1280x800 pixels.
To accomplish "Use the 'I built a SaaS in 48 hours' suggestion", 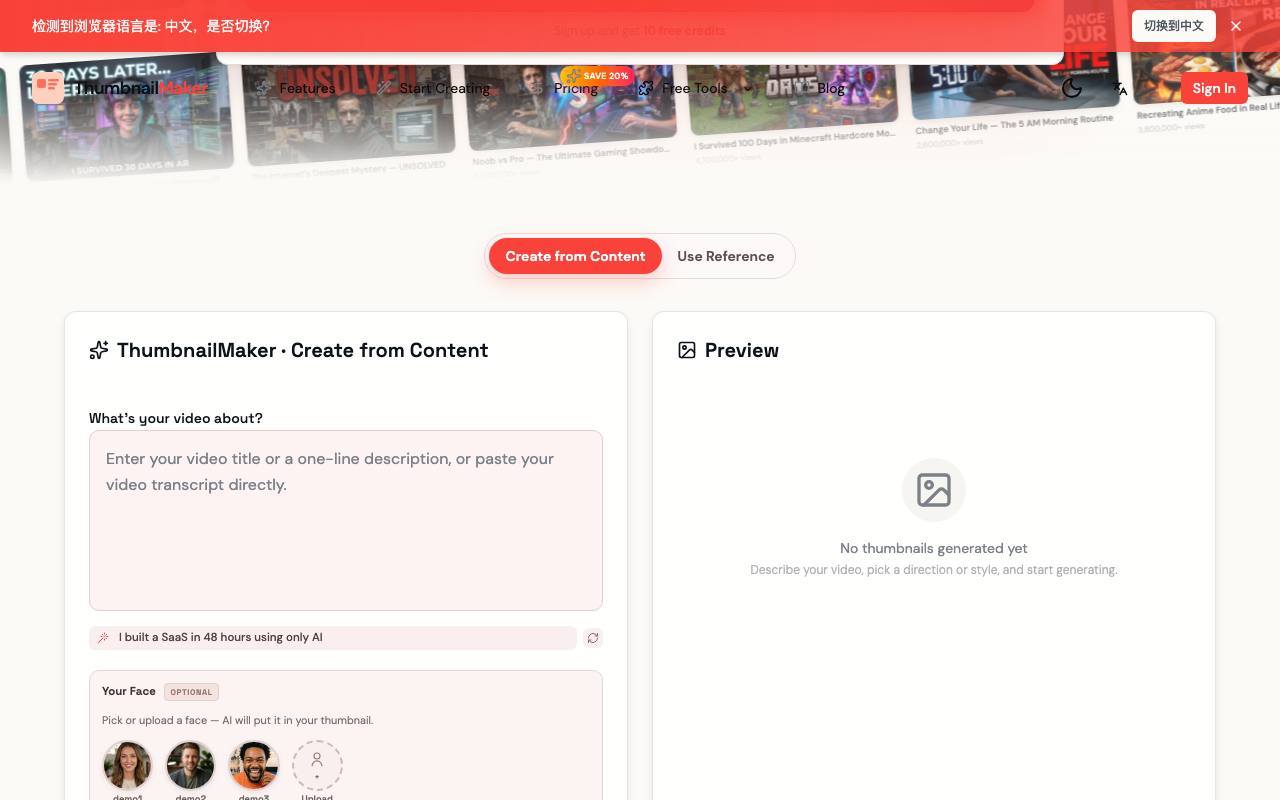I will tap(333, 638).
